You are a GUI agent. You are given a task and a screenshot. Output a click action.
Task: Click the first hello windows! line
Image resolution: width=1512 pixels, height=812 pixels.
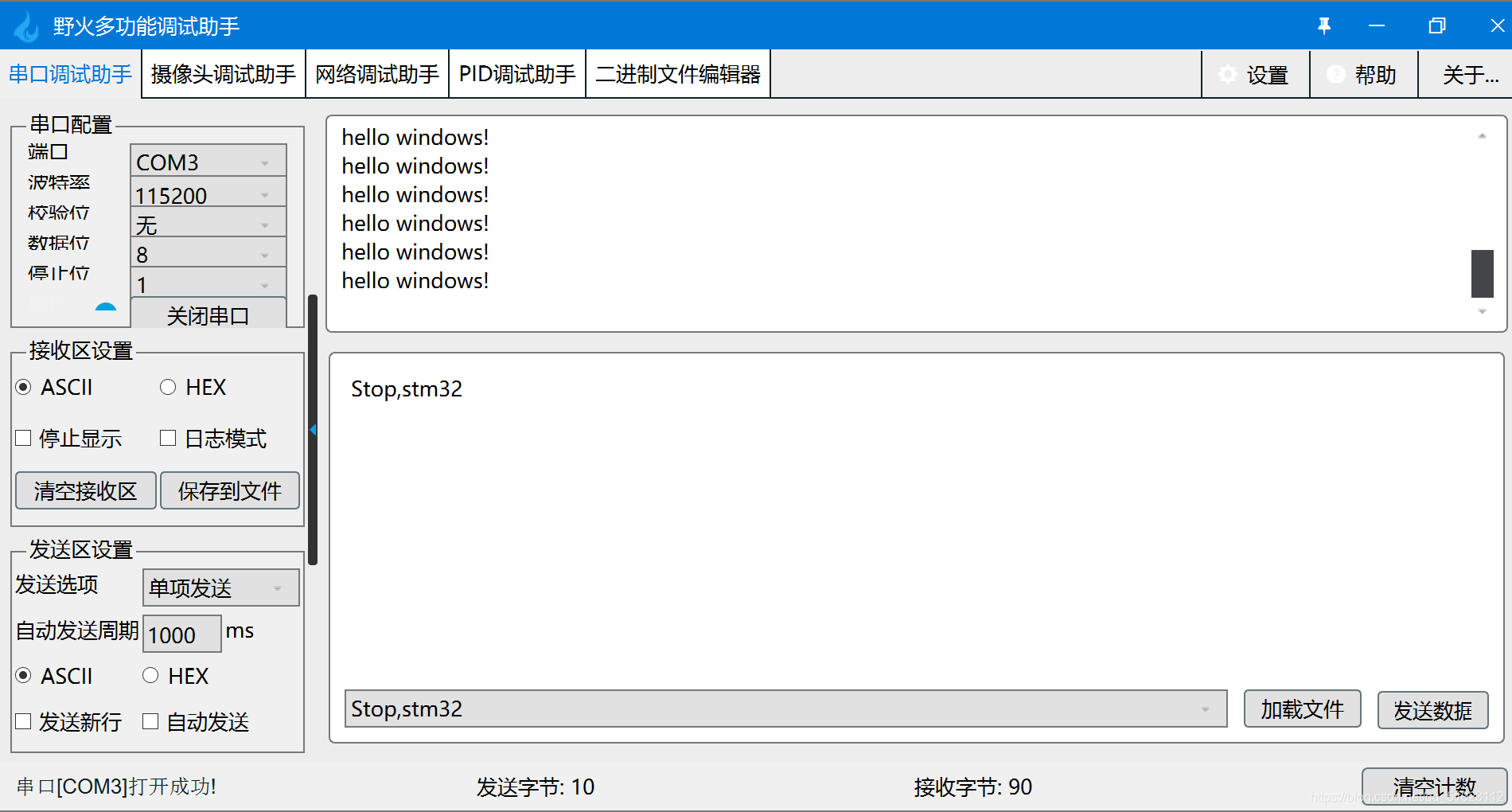pos(415,137)
